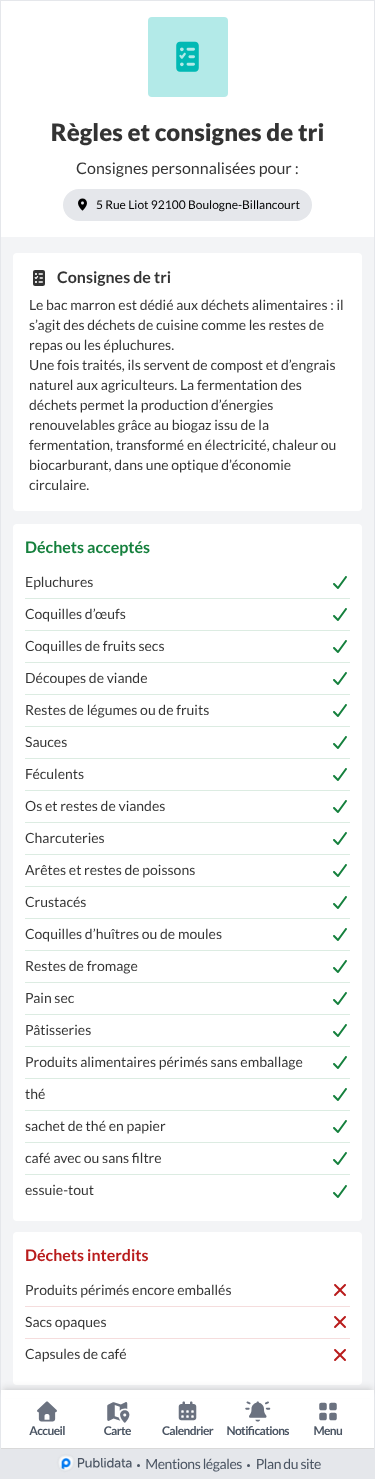Open the Plan du site link

289,1464
